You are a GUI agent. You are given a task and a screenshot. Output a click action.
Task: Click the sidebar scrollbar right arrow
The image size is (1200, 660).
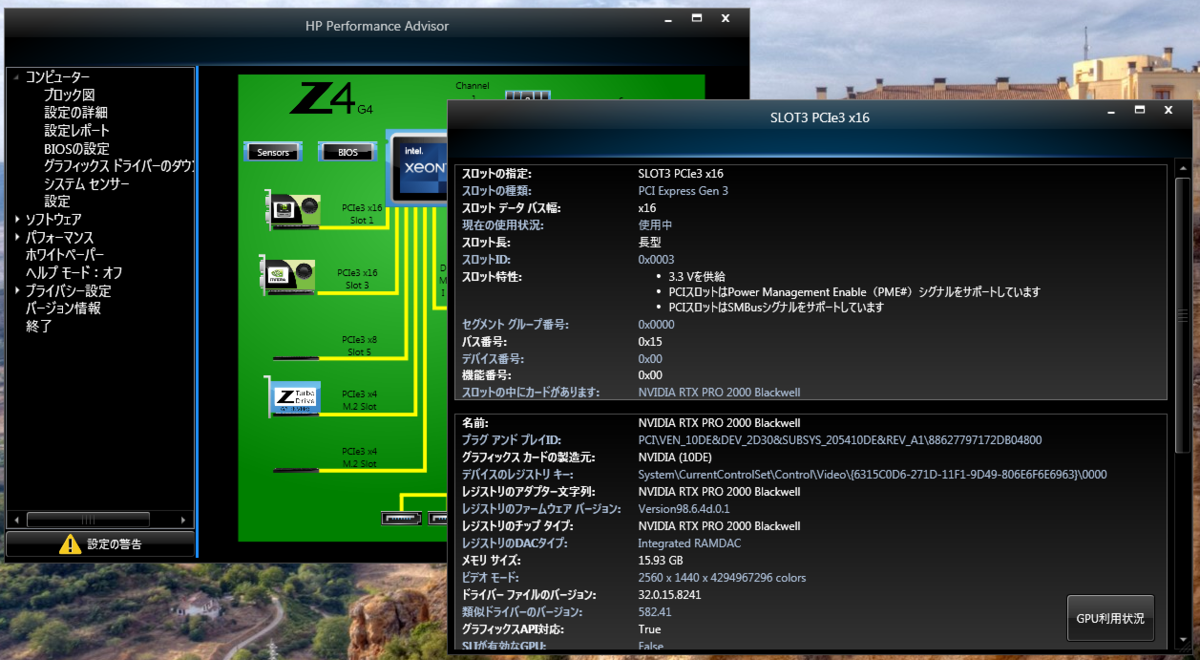pyautogui.click(x=184, y=520)
